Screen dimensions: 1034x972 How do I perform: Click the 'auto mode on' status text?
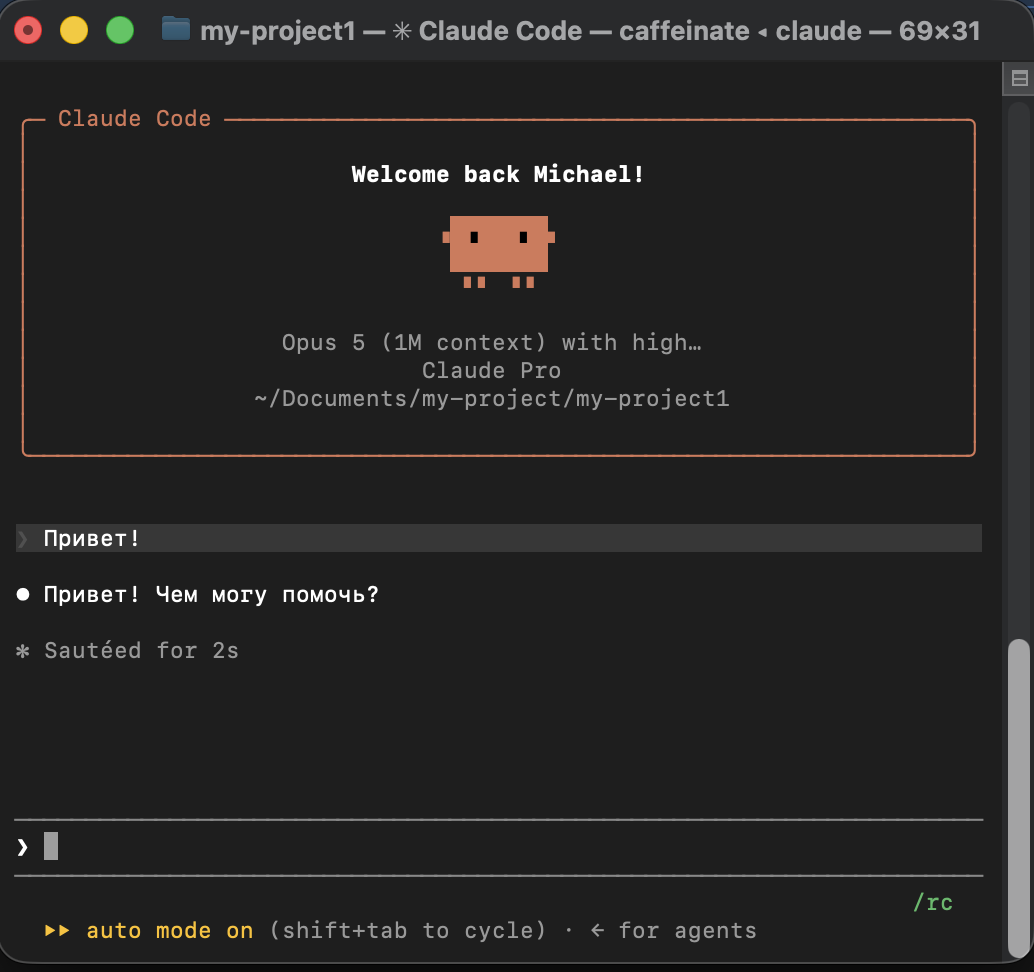(169, 930)
